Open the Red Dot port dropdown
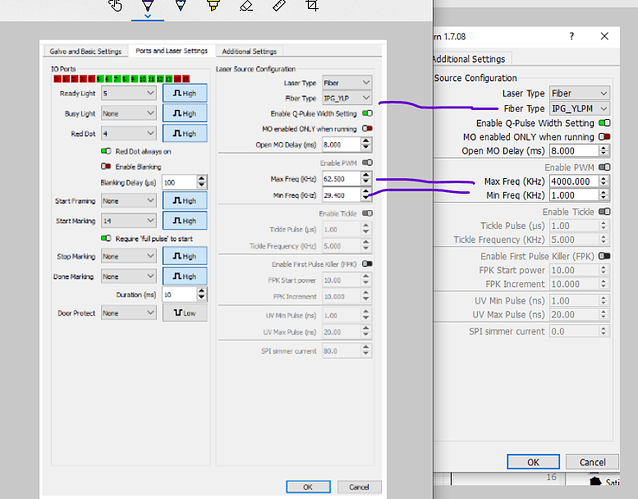This screenshot has height=499, width=638. coord(129,133)
